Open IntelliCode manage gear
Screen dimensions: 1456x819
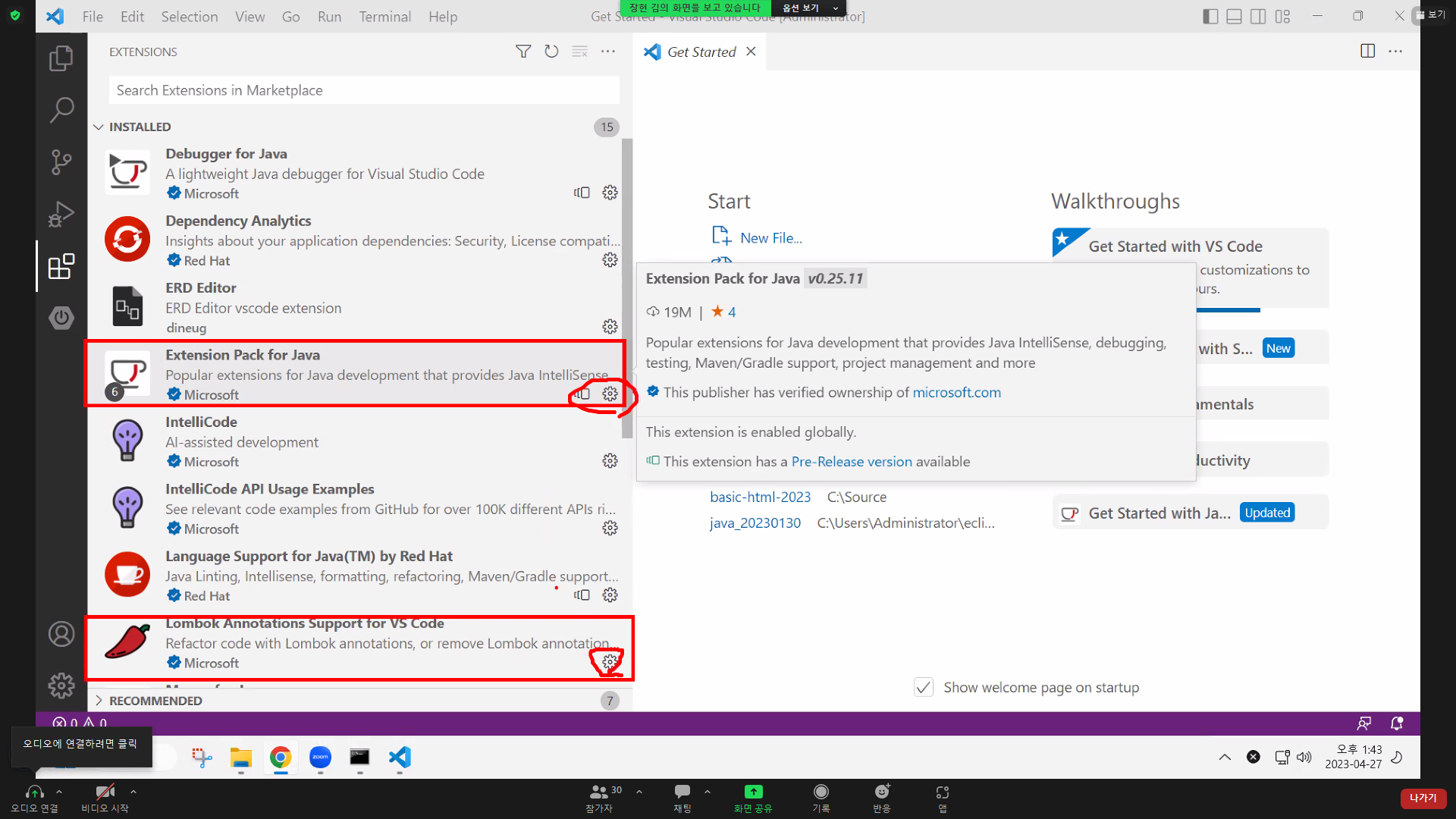pos(610,461)
